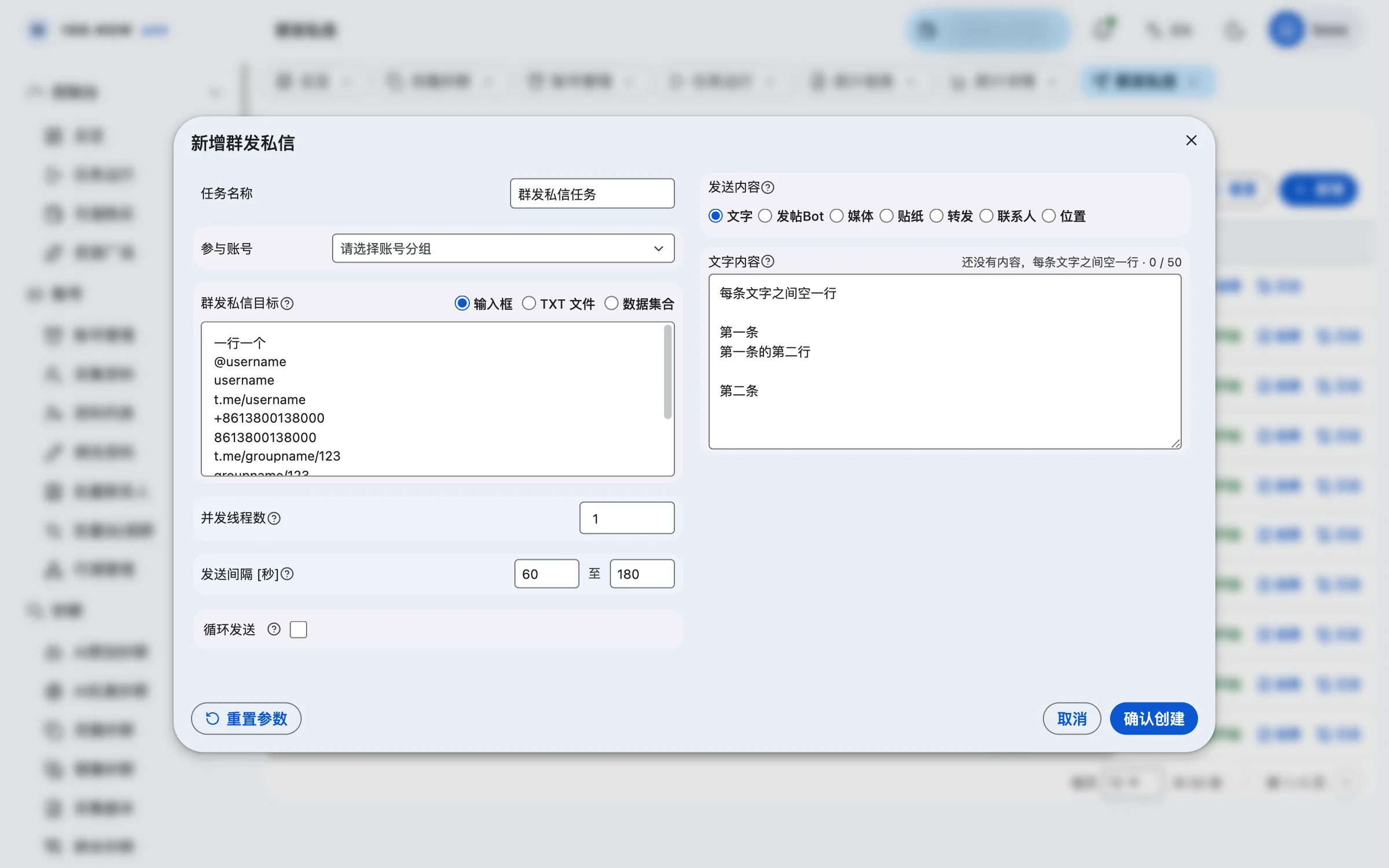Image resolution: width=1389 pixels, height=868 pixels.
Task: Click the resize handle of 文字内容 textarea
Action: click(x=1175, y=443)
